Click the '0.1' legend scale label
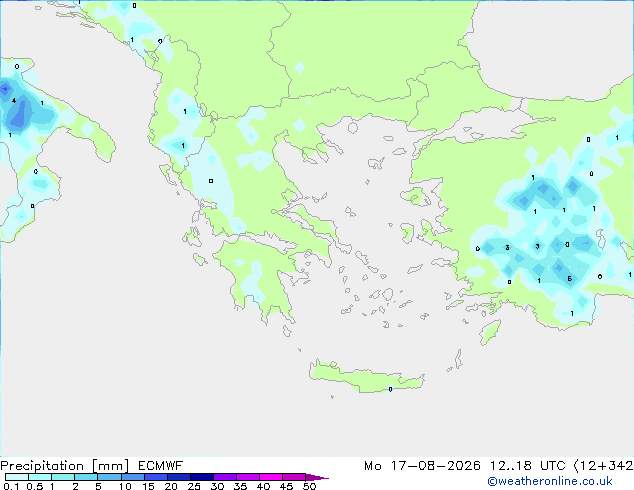 click(11, 486)
